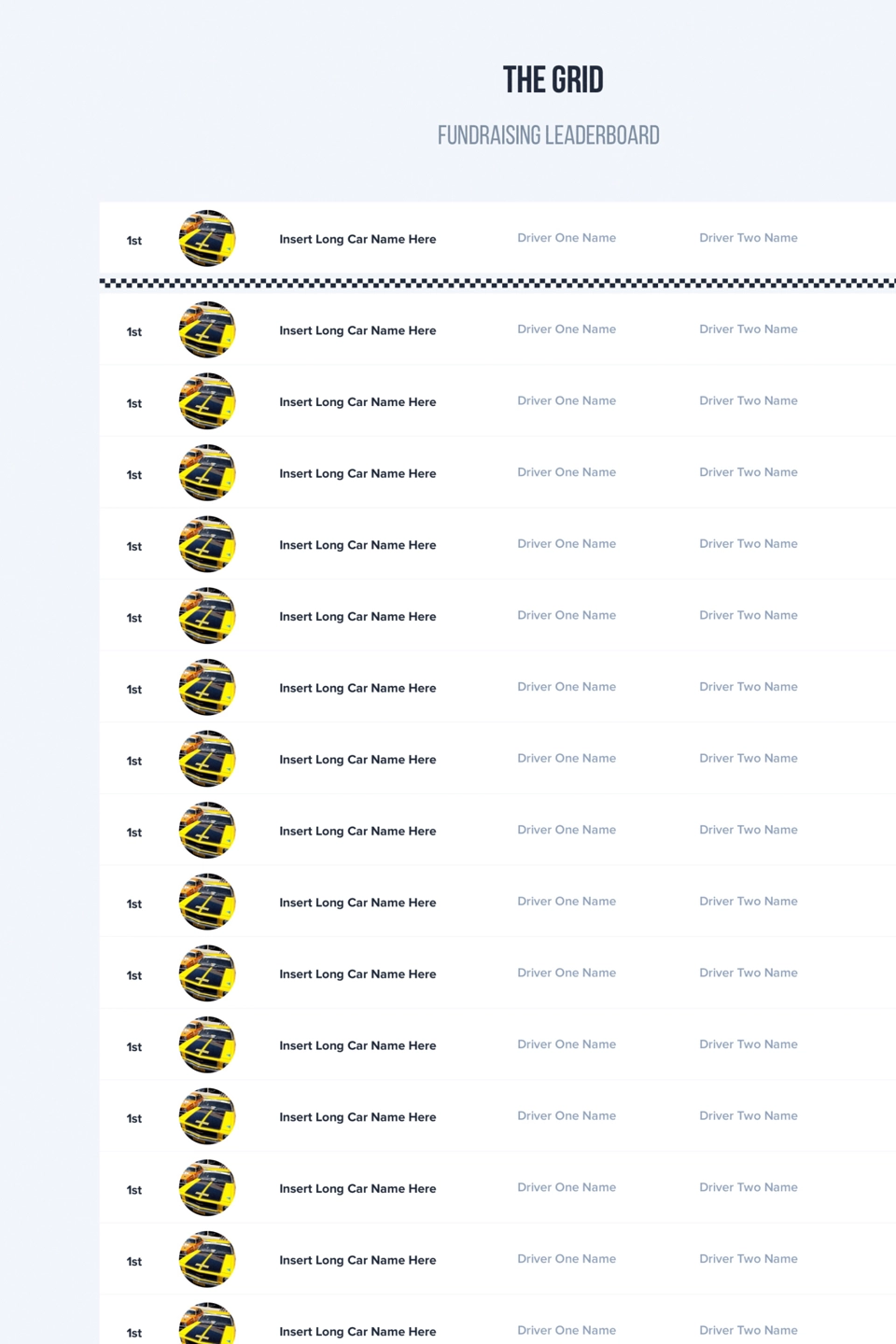
Task: Click the car thumbnail in the second-to-last row
Action: tap(207, 1259)
